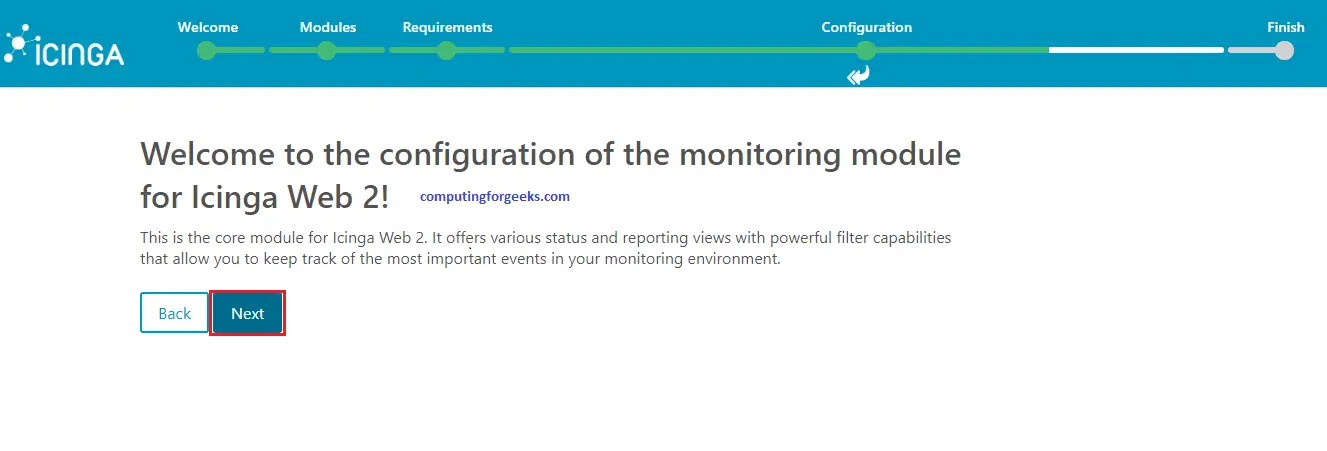Screen dimensions: 1327x451
Task: Click the white unfinished progress bar segment
Action: pos(1136,50)
